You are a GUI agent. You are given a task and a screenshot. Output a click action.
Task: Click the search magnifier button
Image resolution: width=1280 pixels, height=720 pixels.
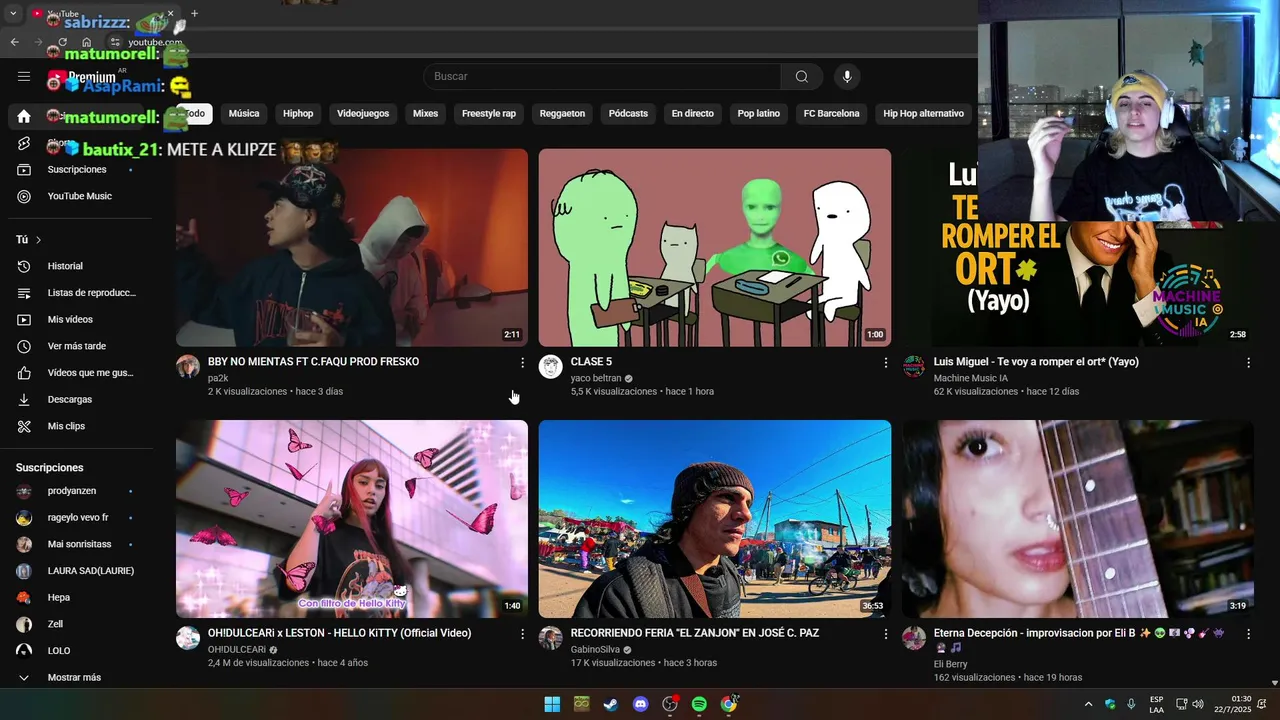click(x=802, y=77)
